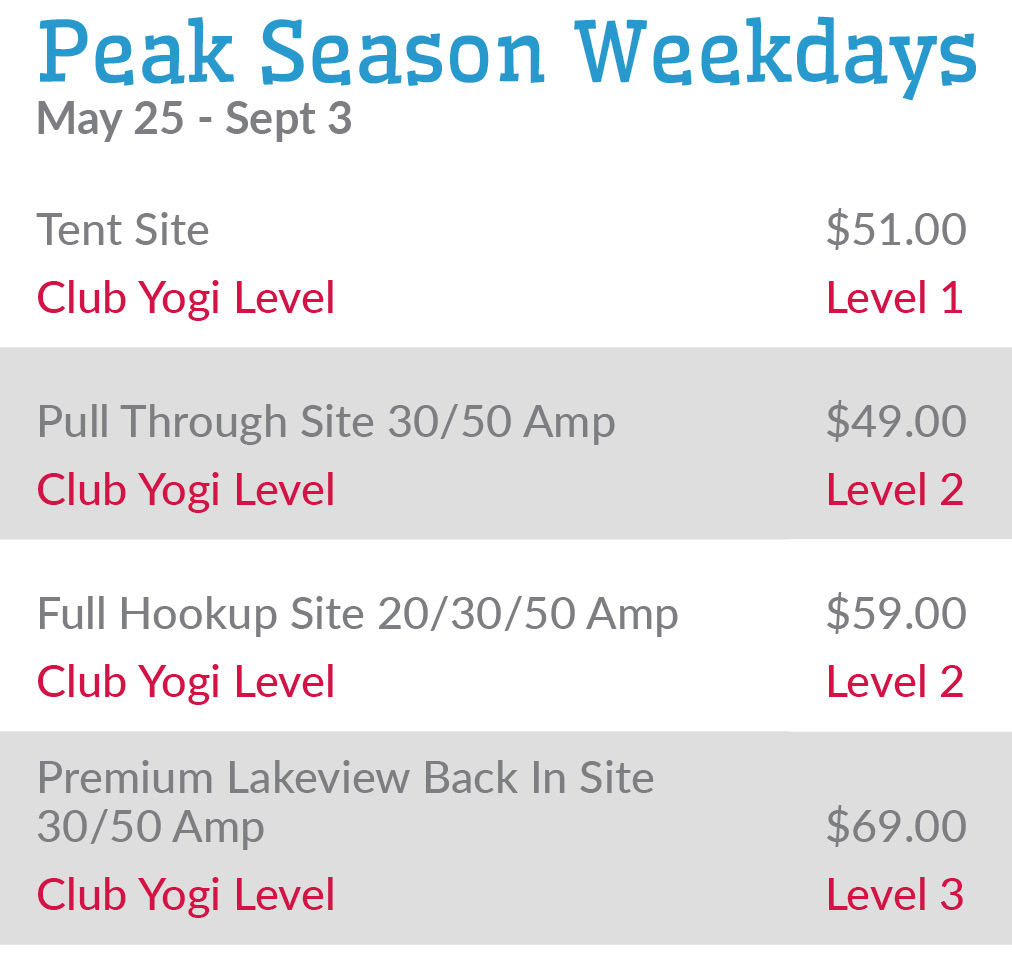This screenshot has width=1012, height=953.
Task: Select the May 25 - Sept 3 date range
Action: pyautogui.click(x=194, y=119)
